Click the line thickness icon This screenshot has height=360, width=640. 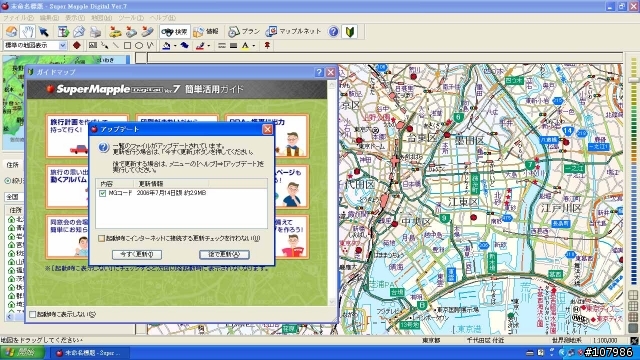click(233, 45)
